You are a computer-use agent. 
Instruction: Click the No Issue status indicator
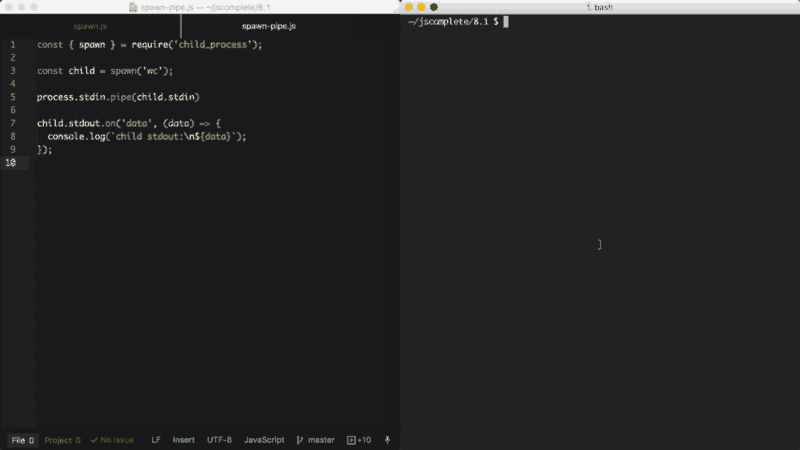pos(112,440)
